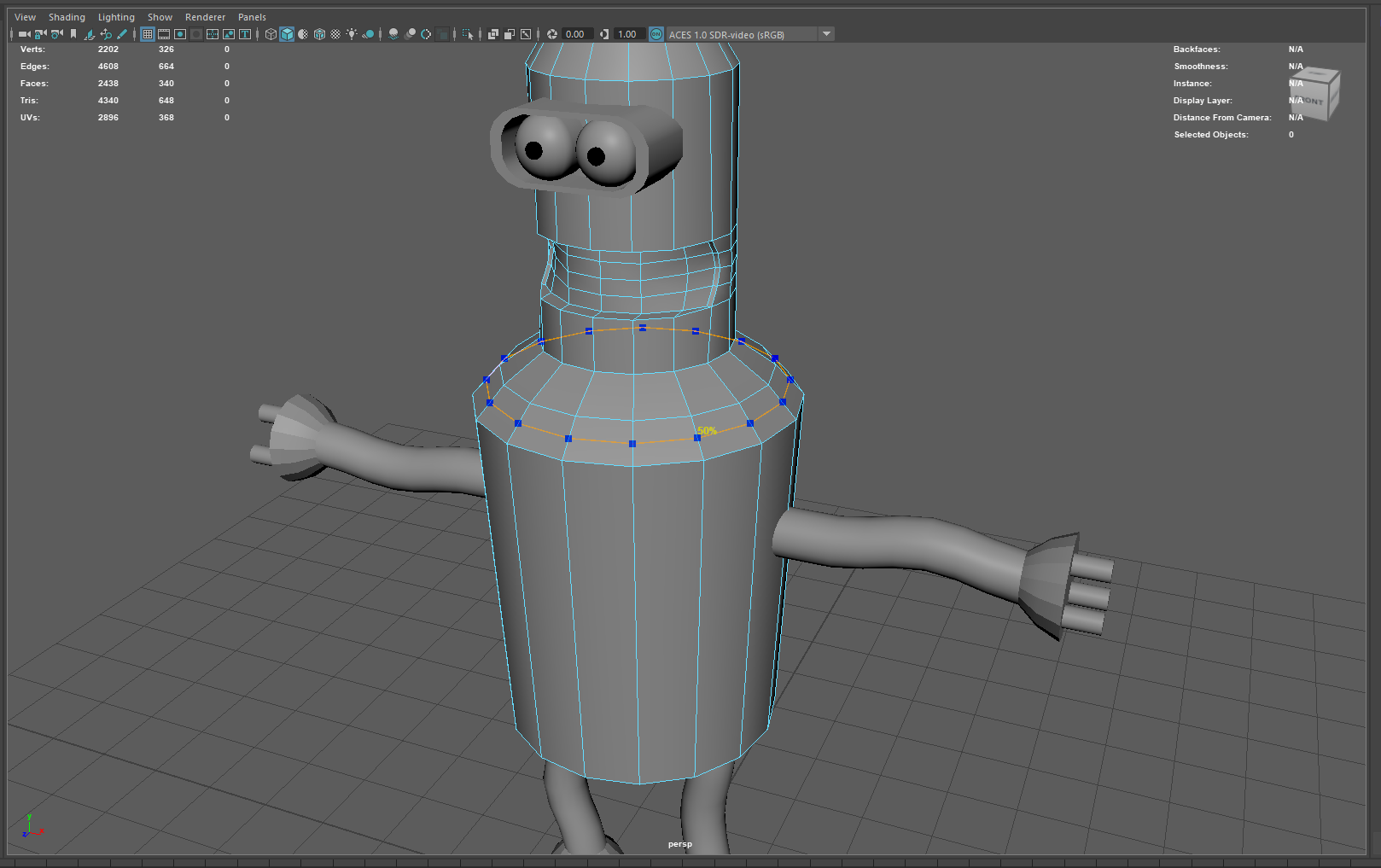
Task: Select Smooth Shade All mode
Action: pyautogui.click(x=287, y=34)
